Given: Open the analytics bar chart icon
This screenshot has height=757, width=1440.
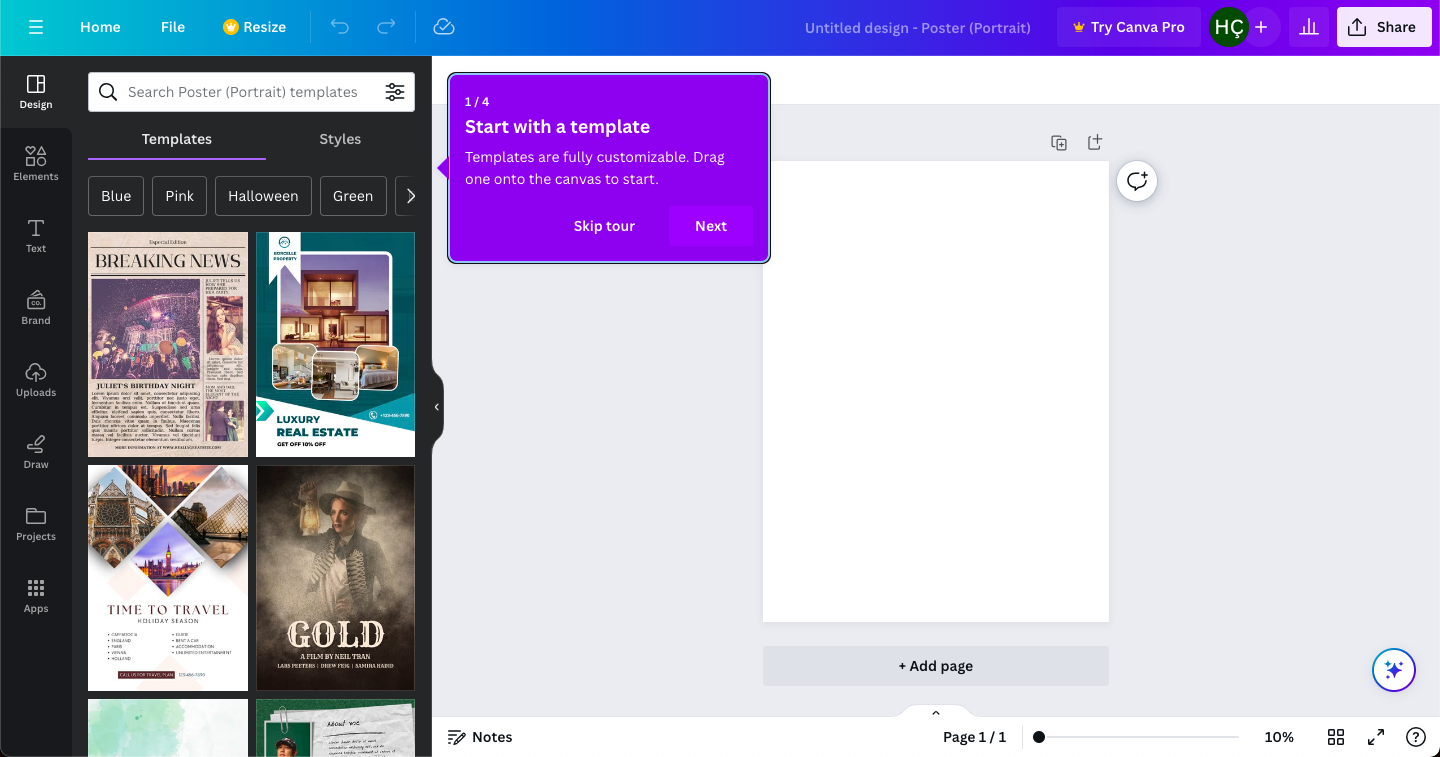Looking at the screenshot, I should (1308, 27).
